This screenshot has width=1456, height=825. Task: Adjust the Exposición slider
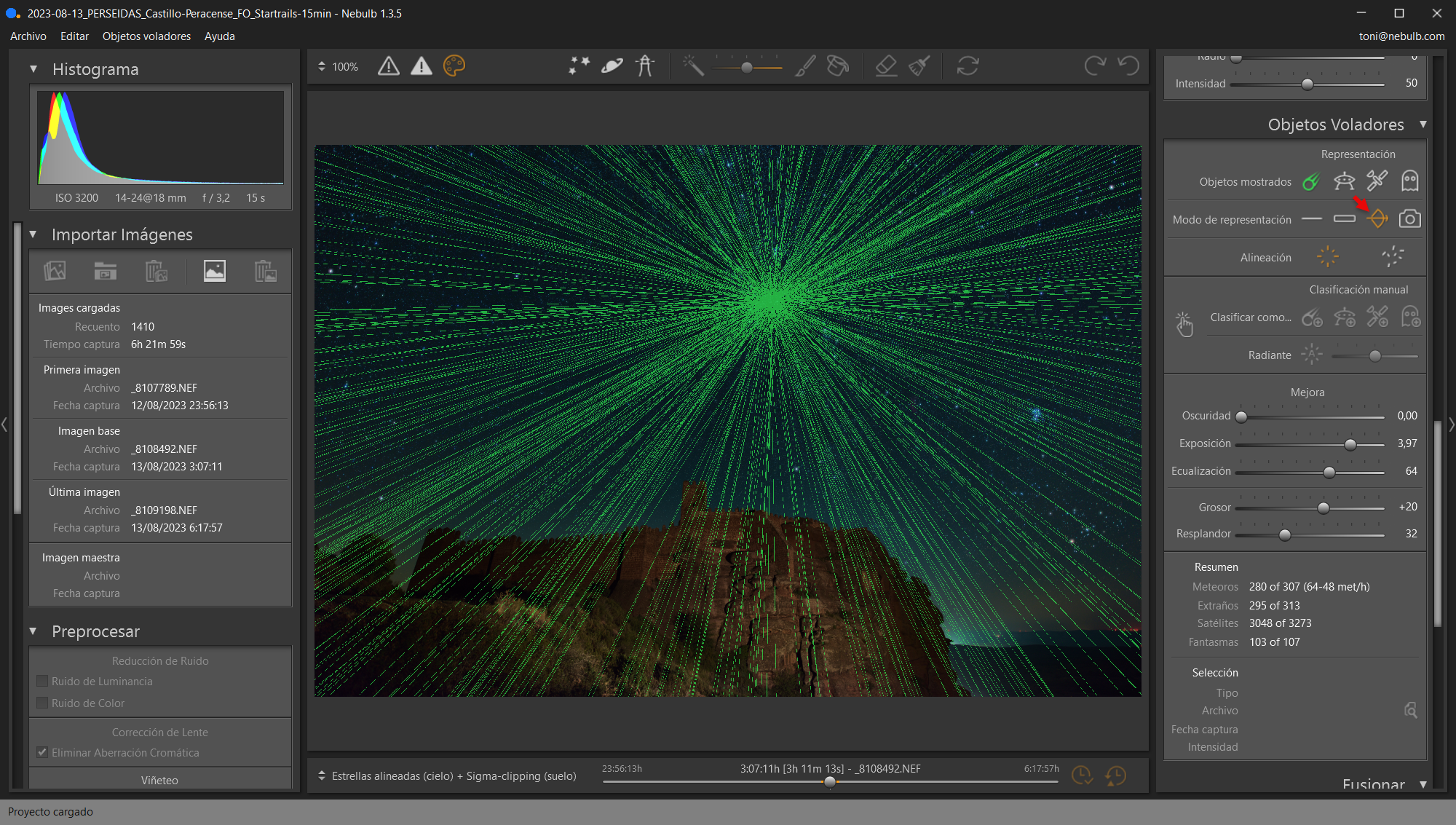pyautogui.click(x=1350, y=444)
